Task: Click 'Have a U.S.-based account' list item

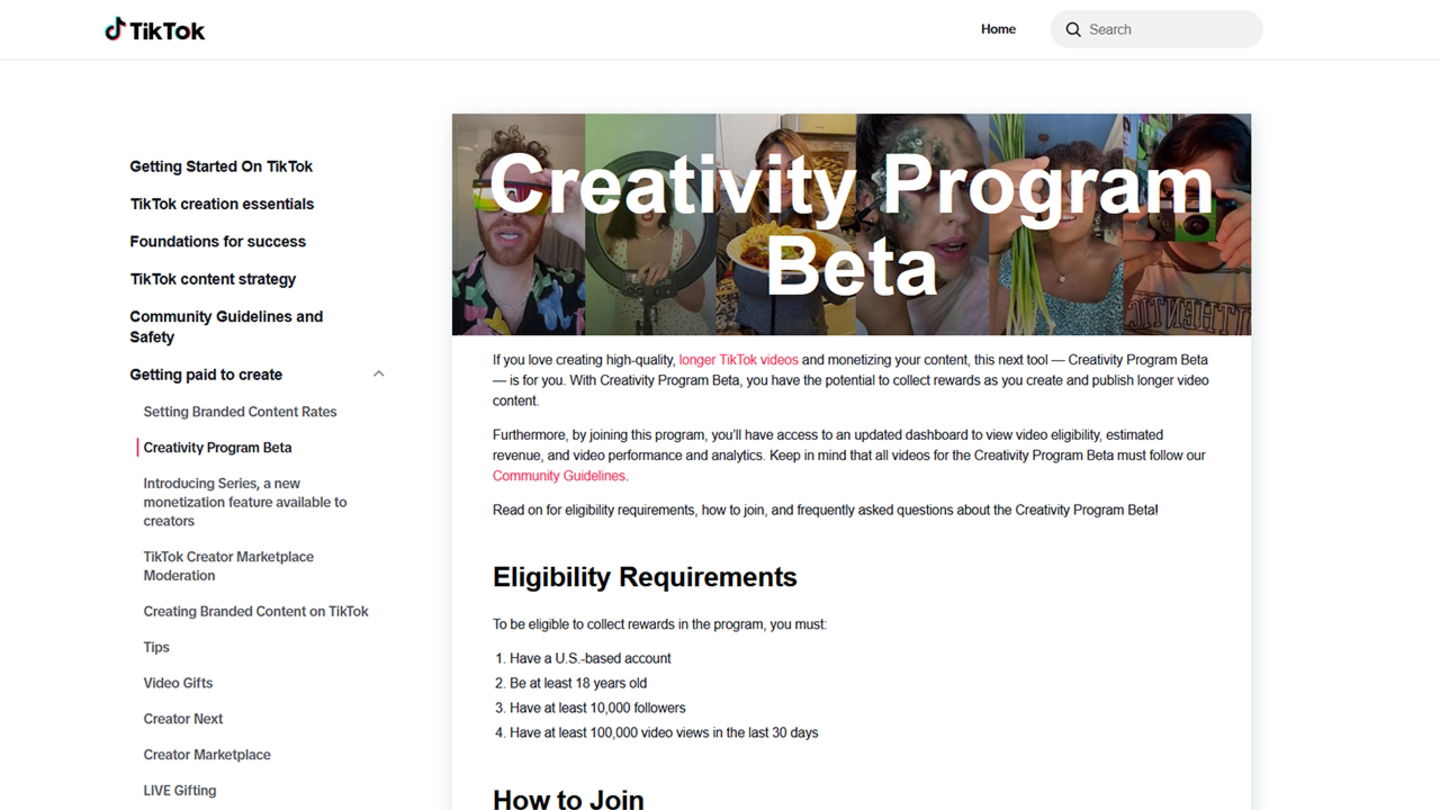Action: pyautogui.click(x=590, y=658)
